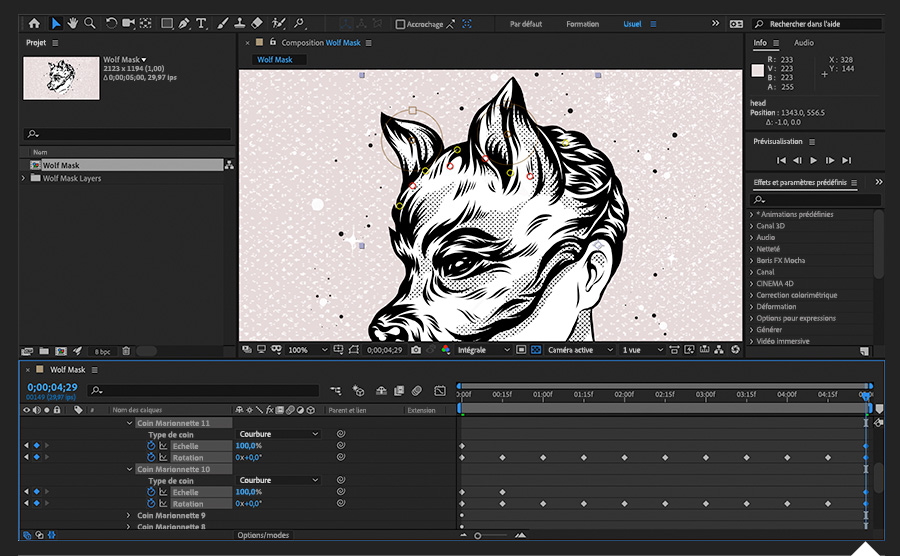Select the Zoom magnifier tool
900x556 pixels.
click(x=90, y=23)
